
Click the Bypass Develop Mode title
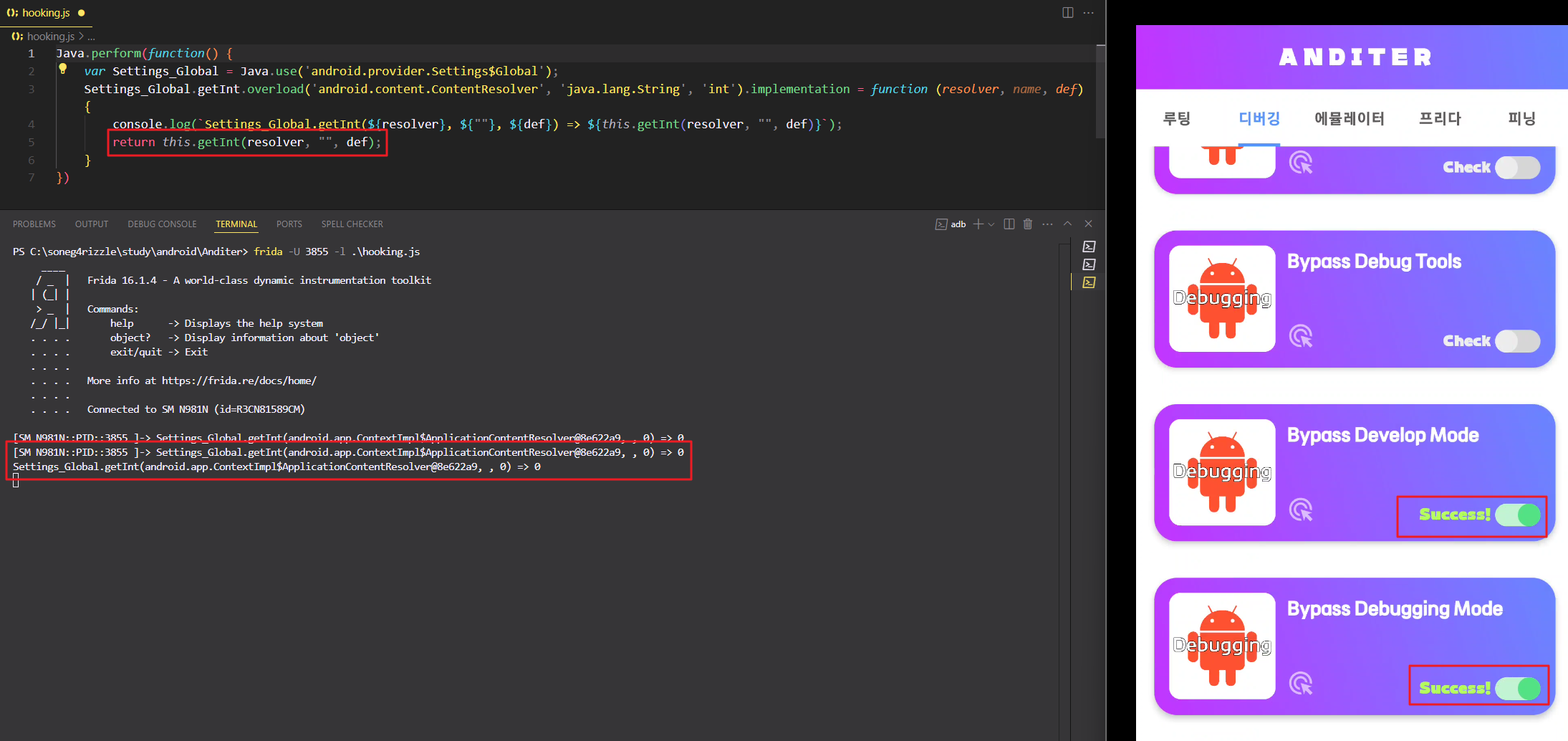point(1382,435)
